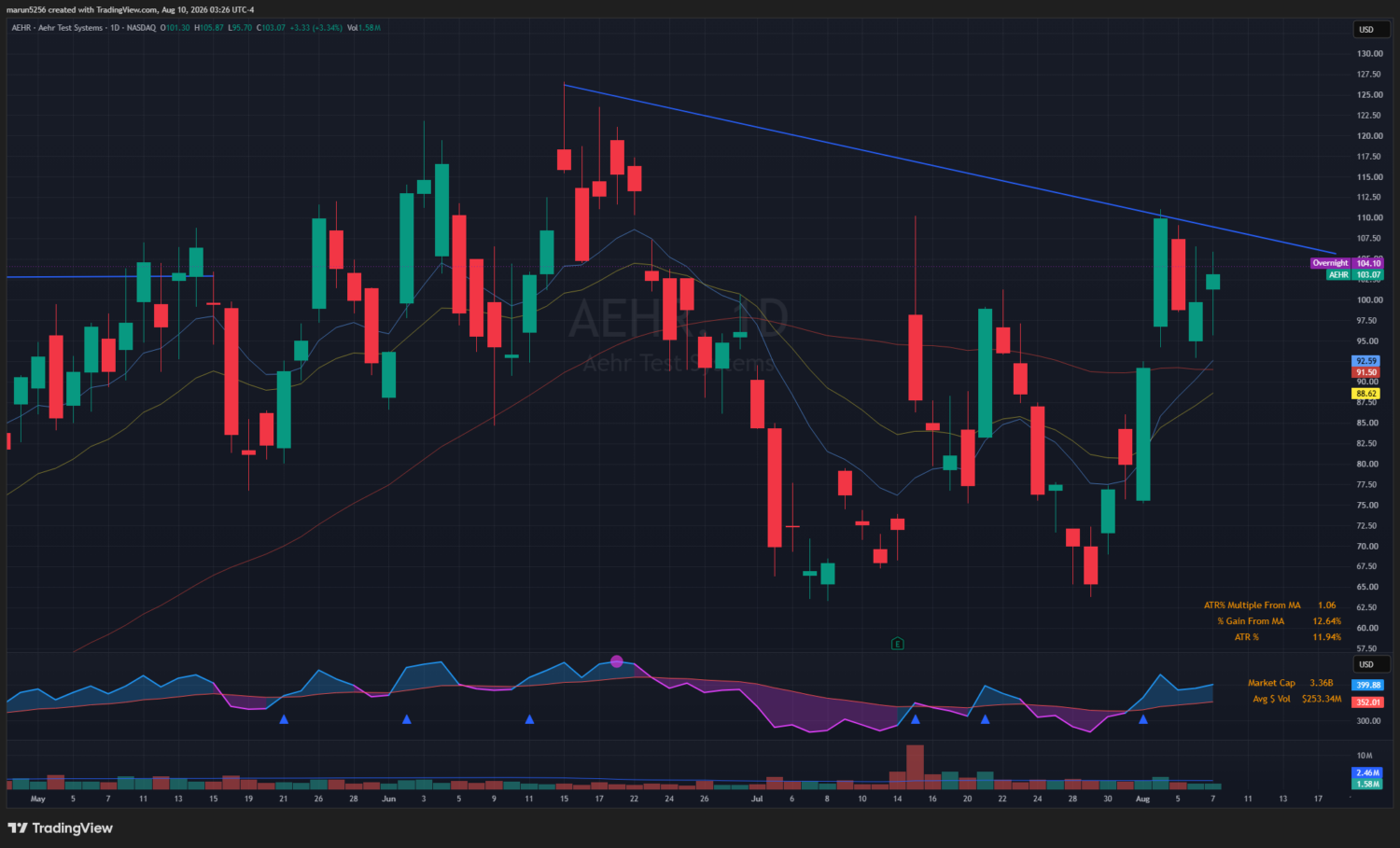This screenshot has width=1400, height=848.
Task: Click the red 91.50 moving average label
Action: pyautogui.click(x=1366, y=372)
